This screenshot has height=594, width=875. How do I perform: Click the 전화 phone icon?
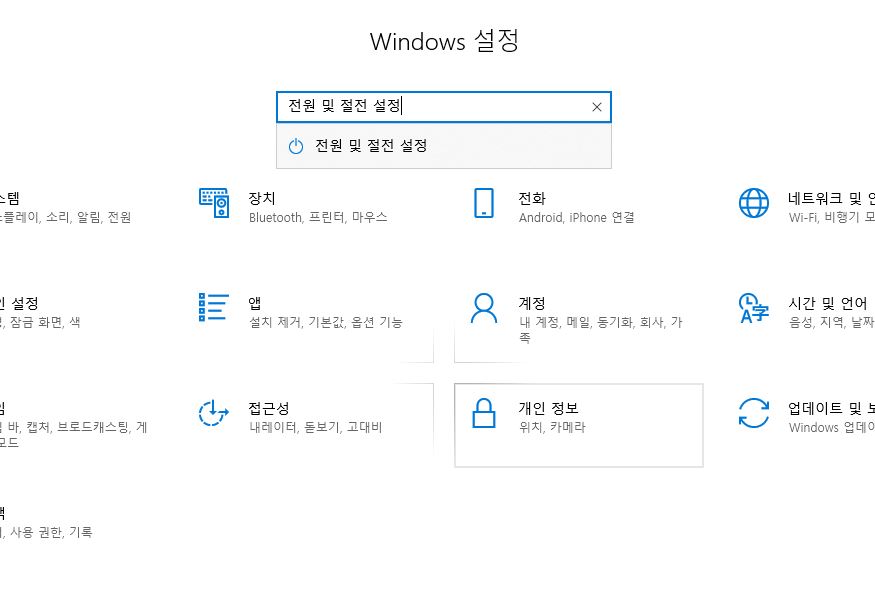tap(484, 203)
